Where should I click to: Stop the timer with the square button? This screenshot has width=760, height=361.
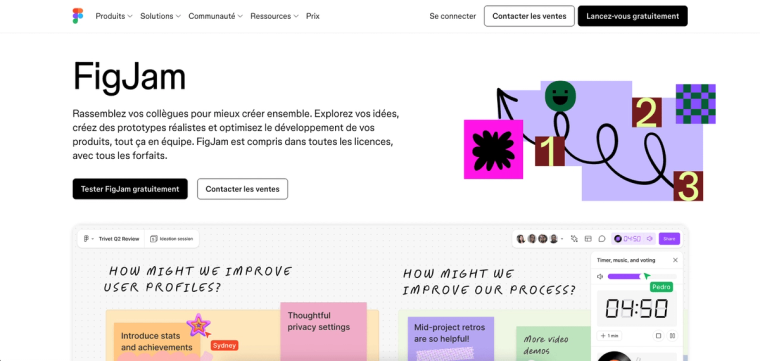click(658, 335)
